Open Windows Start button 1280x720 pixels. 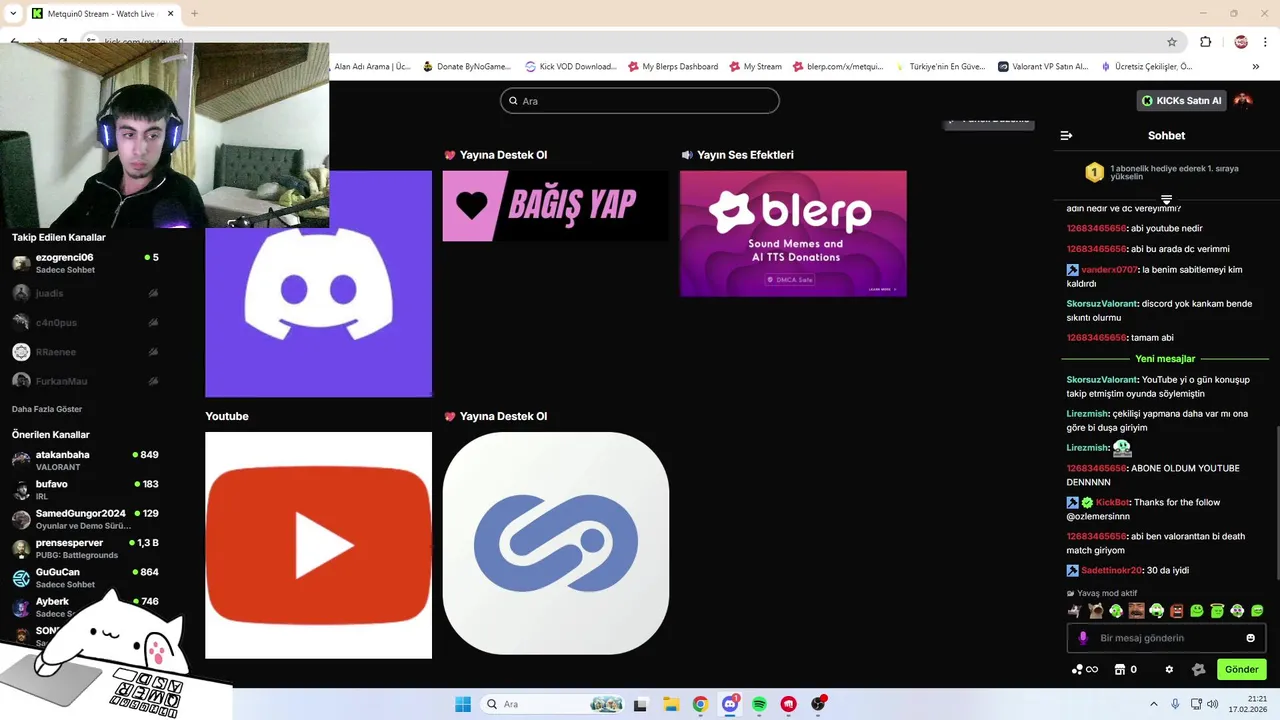point(463,704)
